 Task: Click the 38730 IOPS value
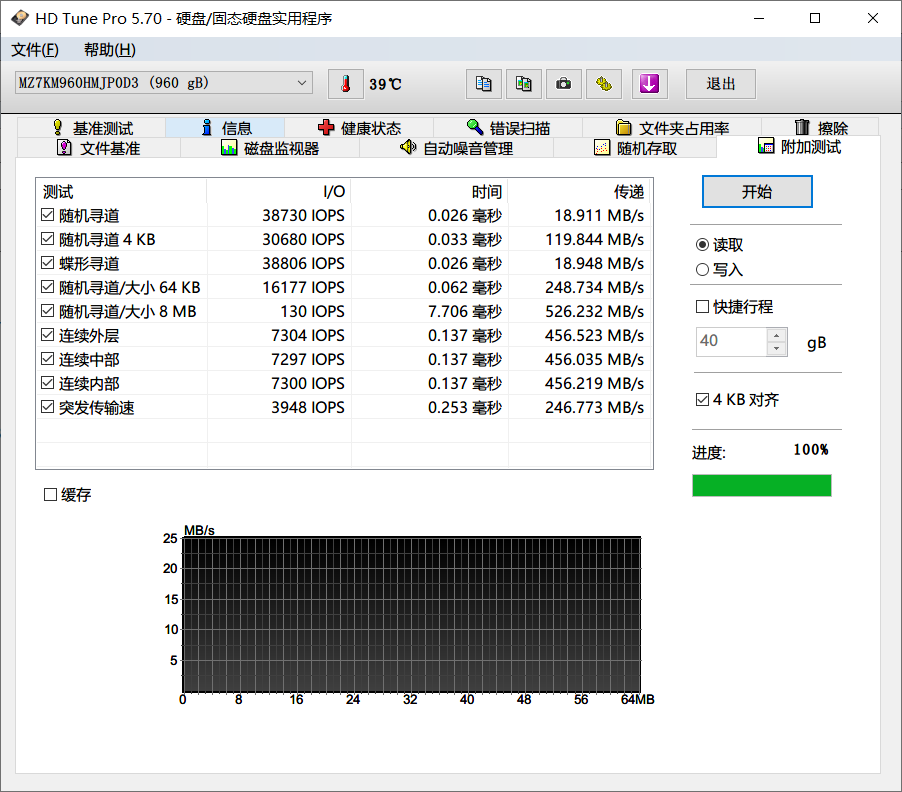pos(303,215)
